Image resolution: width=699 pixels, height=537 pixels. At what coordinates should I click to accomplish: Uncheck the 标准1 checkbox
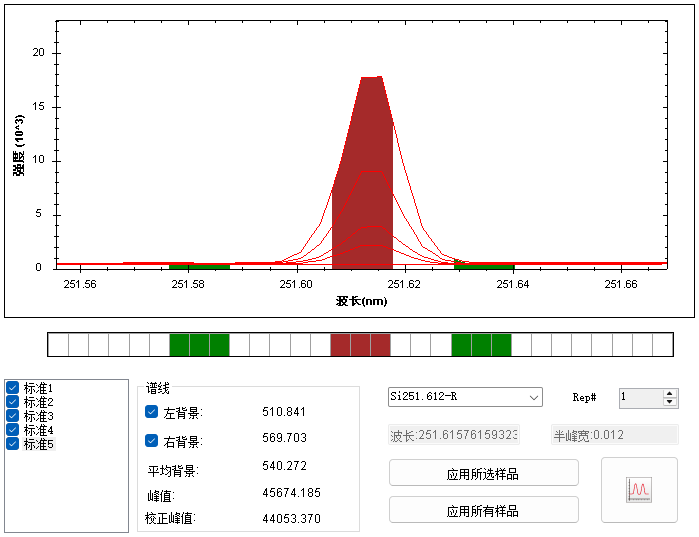click(12, 388)
